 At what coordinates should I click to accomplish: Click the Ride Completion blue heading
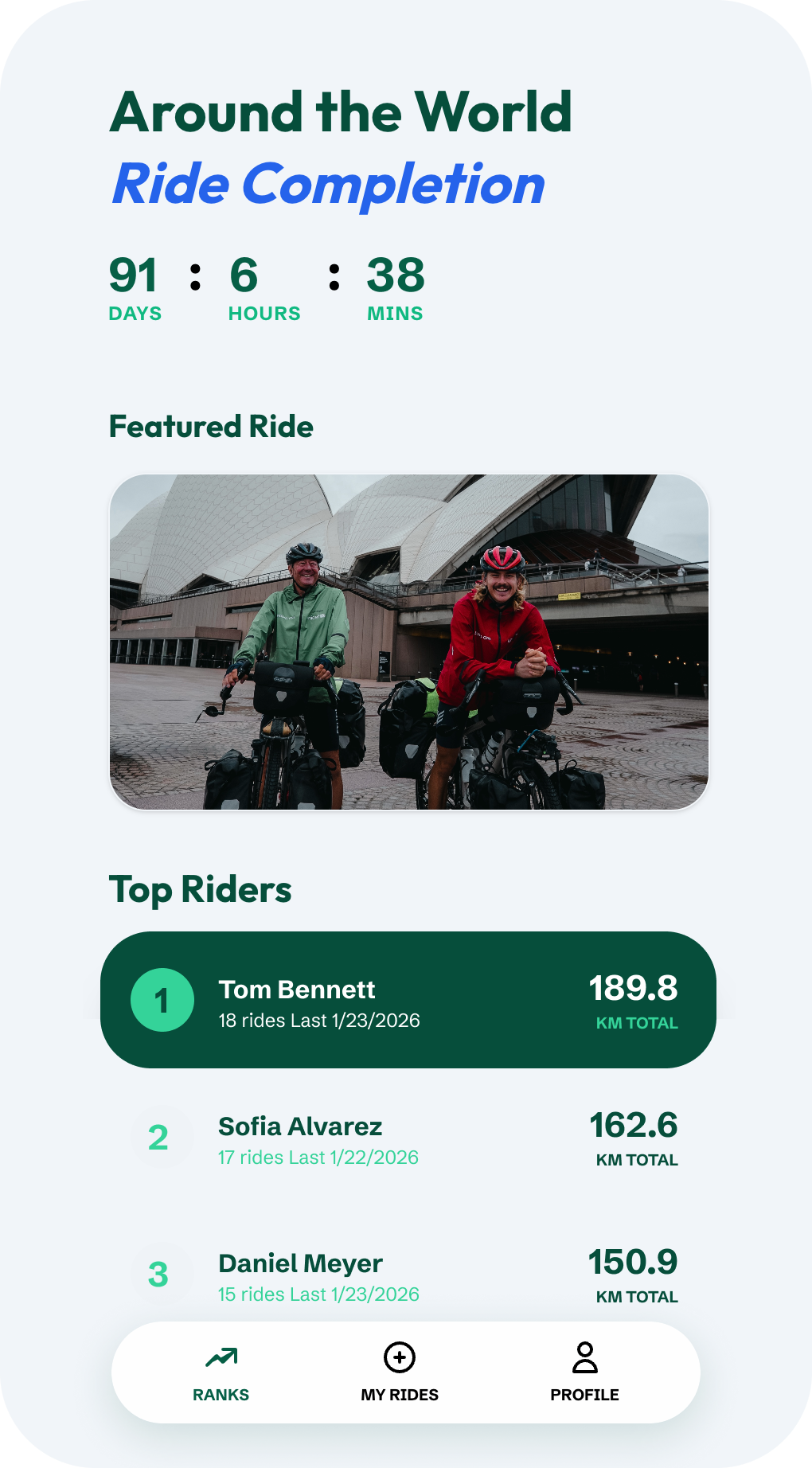pyautogui.click(x=328, y=184)
